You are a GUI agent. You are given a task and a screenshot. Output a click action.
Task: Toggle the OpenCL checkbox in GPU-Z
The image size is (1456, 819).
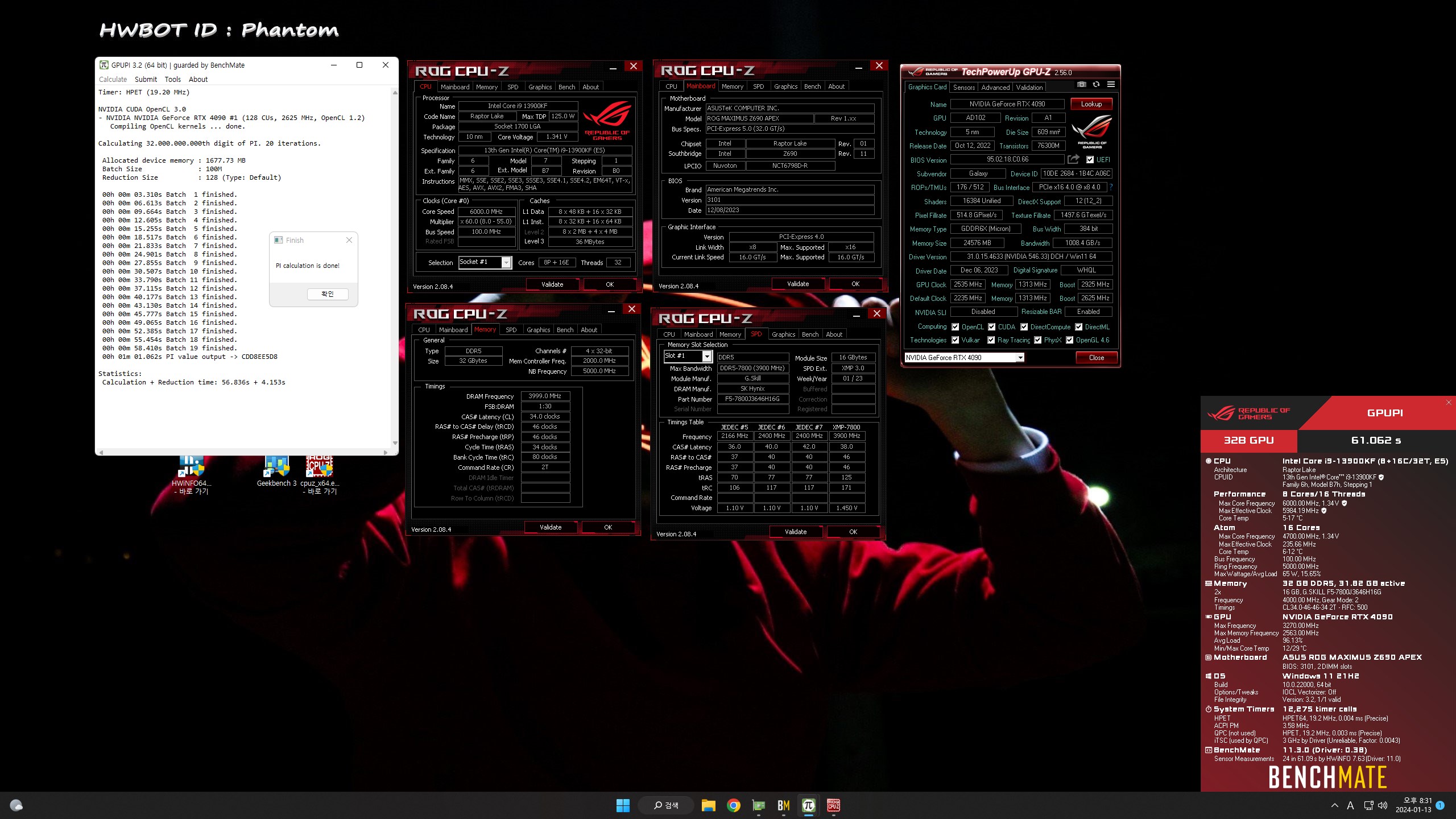tap(955, 327)
